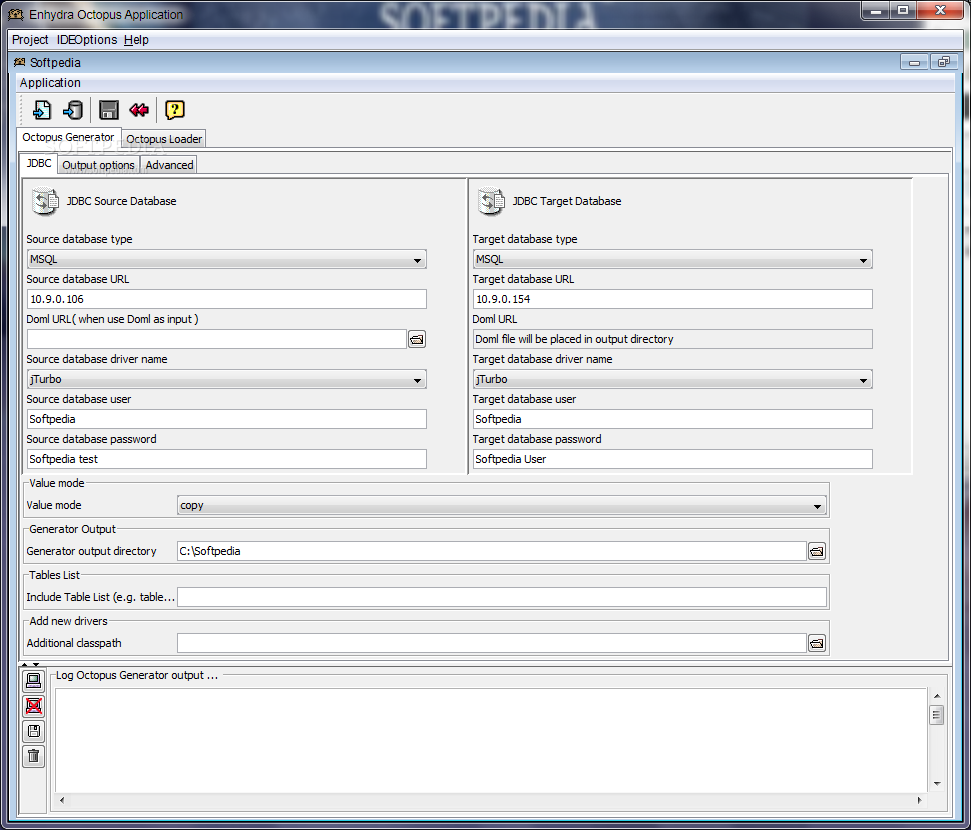
Task: Open the IDEOptions menu
Action: pyautogui.click(x=87, y=40)
